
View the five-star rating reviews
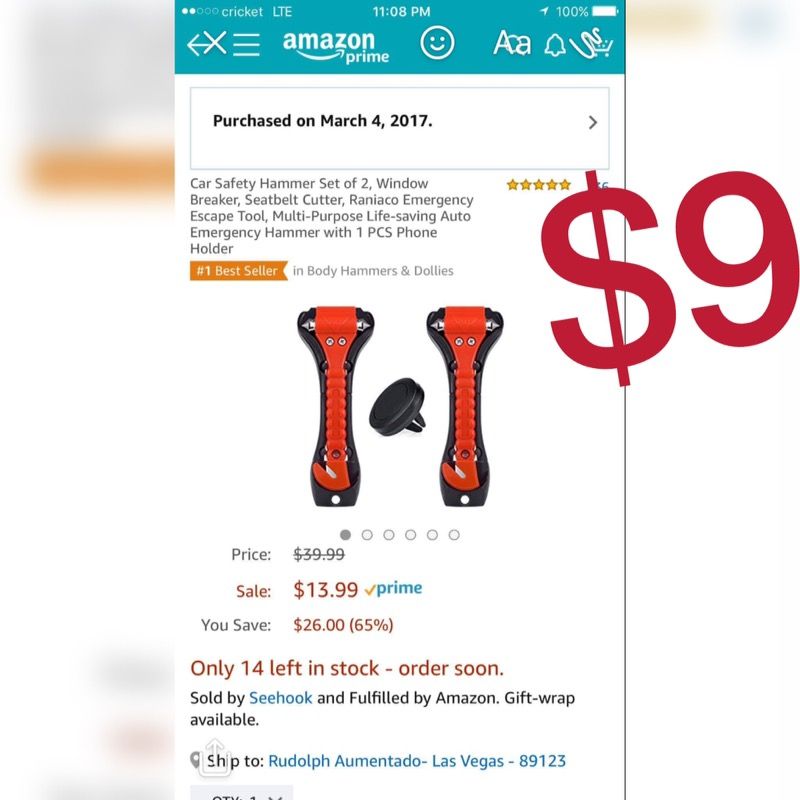pos(538,185)
